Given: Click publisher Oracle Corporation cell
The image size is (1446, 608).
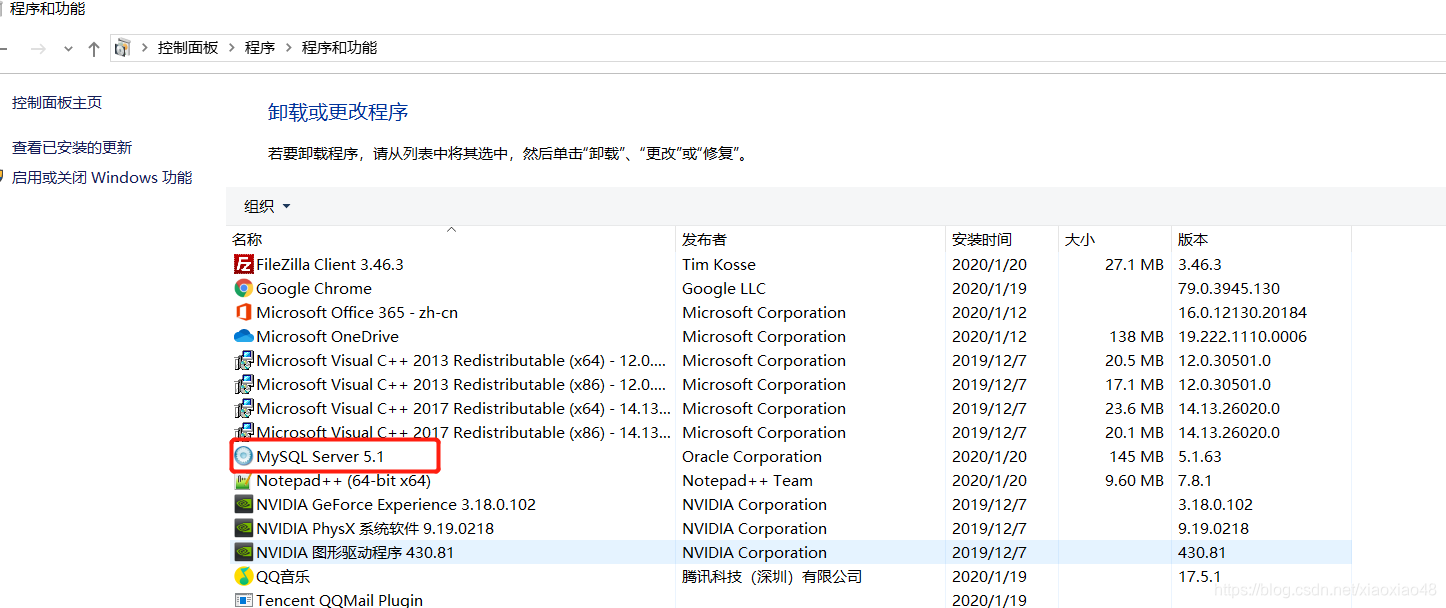Looking at the screenshot, I should tap(752, 457).
